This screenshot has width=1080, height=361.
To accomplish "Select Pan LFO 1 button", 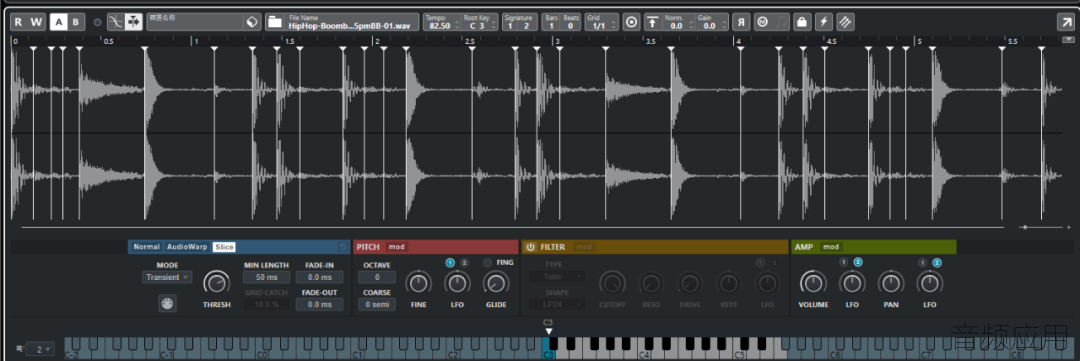I will point(922,262).
